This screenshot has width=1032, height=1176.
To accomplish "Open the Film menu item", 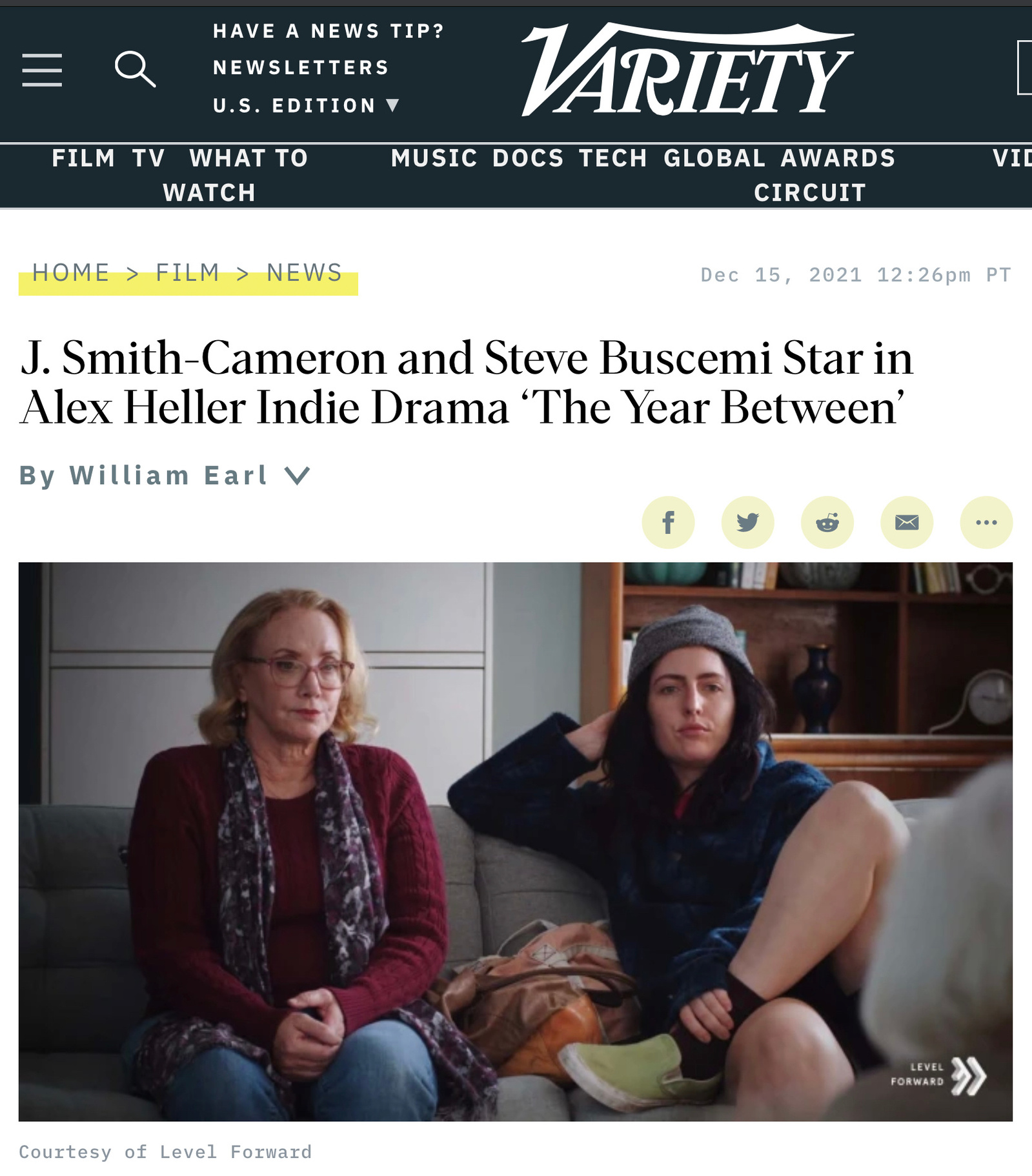I will [x=83, y=158].
